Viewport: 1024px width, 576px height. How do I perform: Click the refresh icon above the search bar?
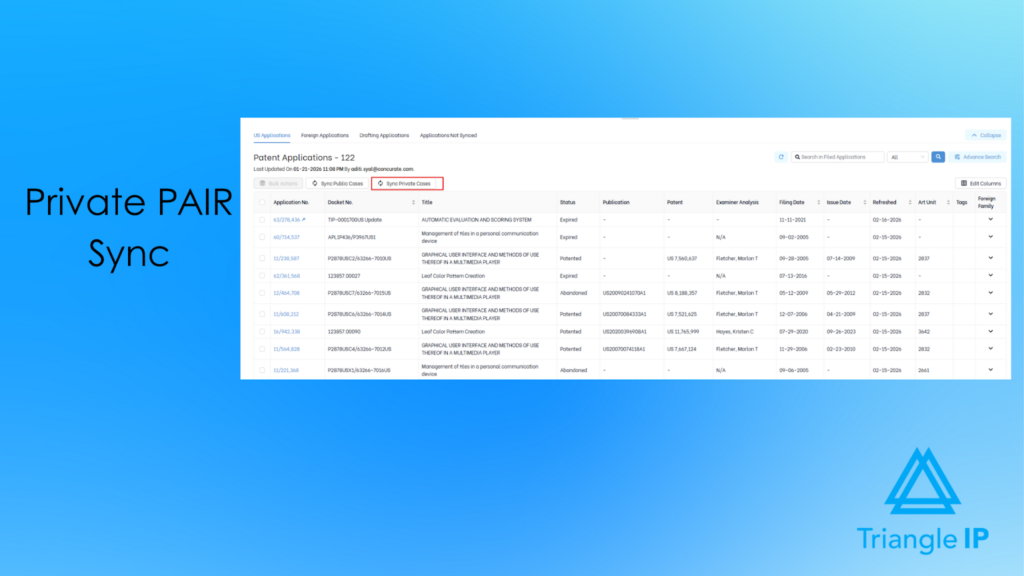click(781, 157)
